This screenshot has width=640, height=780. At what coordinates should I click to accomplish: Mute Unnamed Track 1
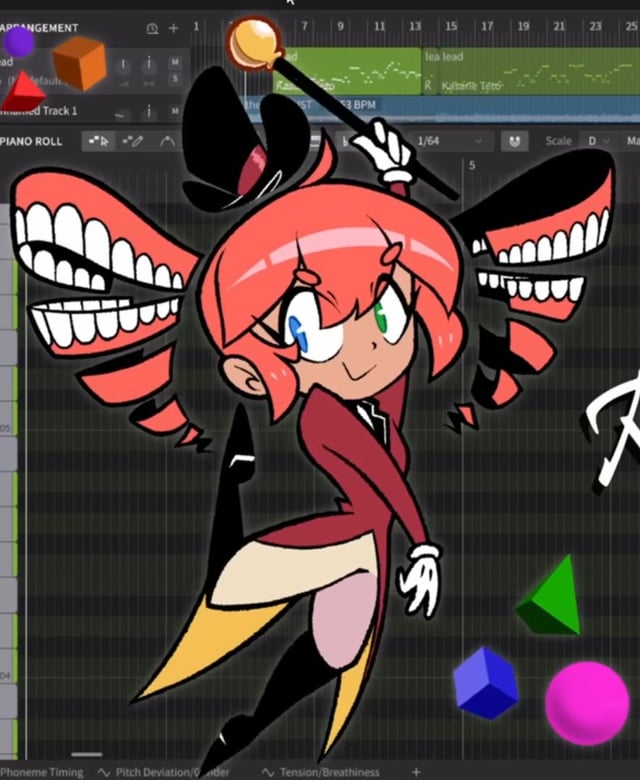pos(175,110)
